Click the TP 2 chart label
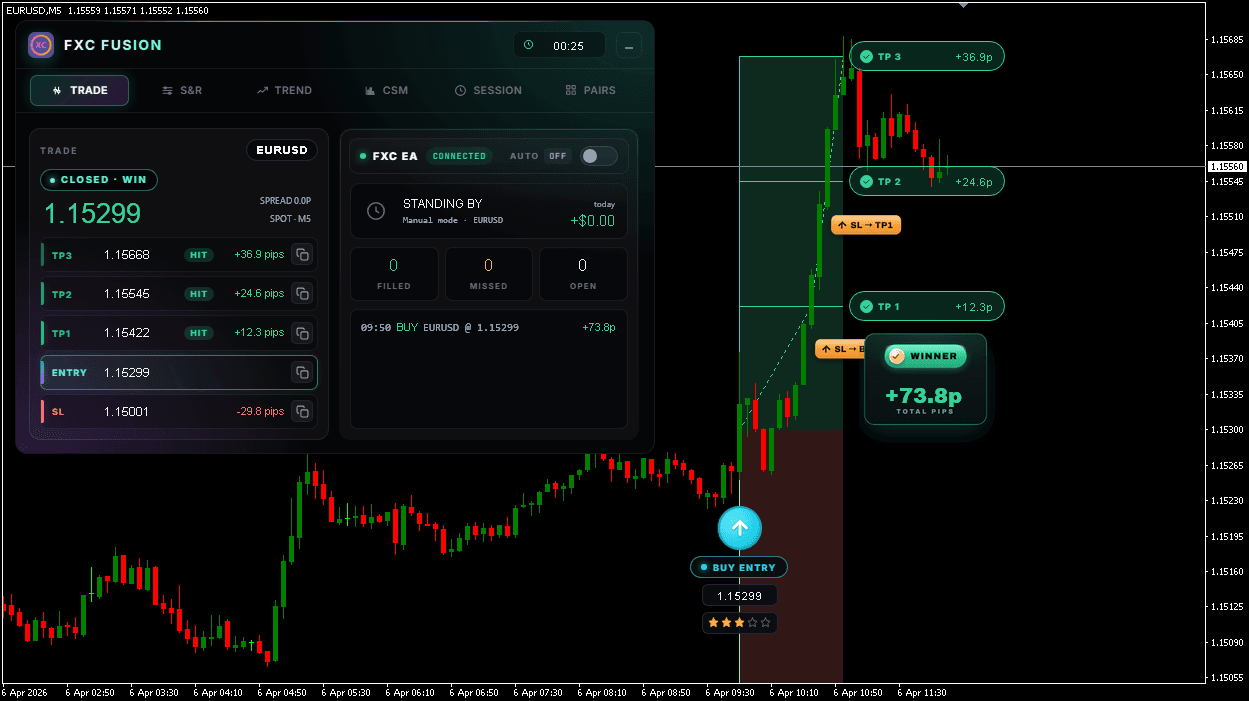 pos(926,182)
